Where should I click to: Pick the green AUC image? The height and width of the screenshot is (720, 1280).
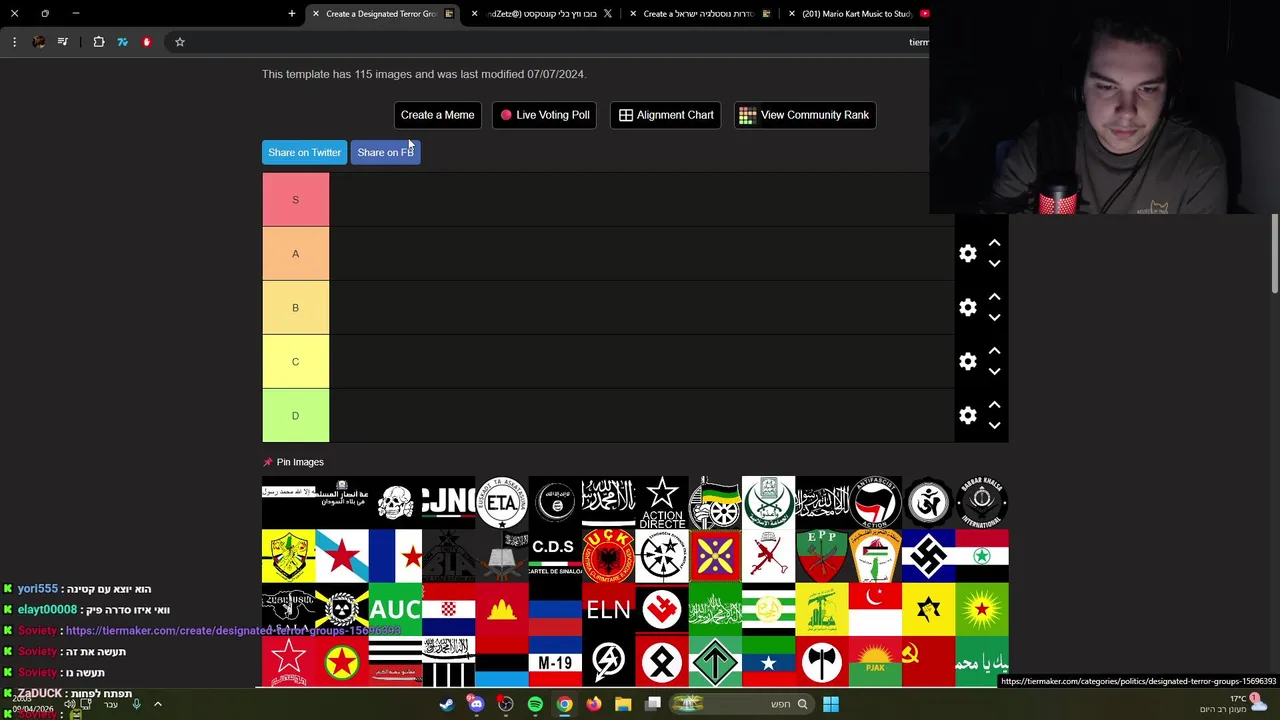click(395, 610)
